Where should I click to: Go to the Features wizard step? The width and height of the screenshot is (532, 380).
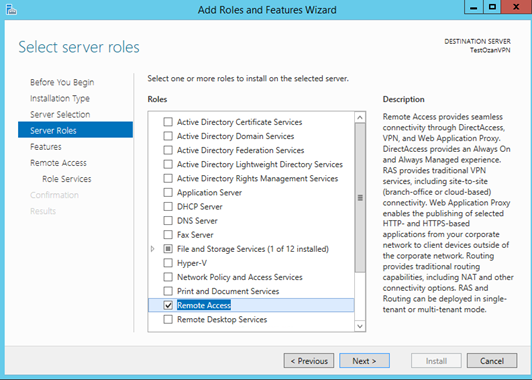46,147
